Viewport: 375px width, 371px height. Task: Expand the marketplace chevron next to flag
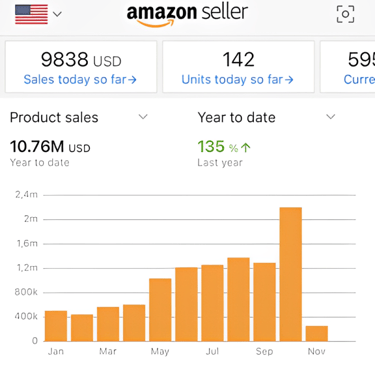pyautogui.click(x=57, y=14)
